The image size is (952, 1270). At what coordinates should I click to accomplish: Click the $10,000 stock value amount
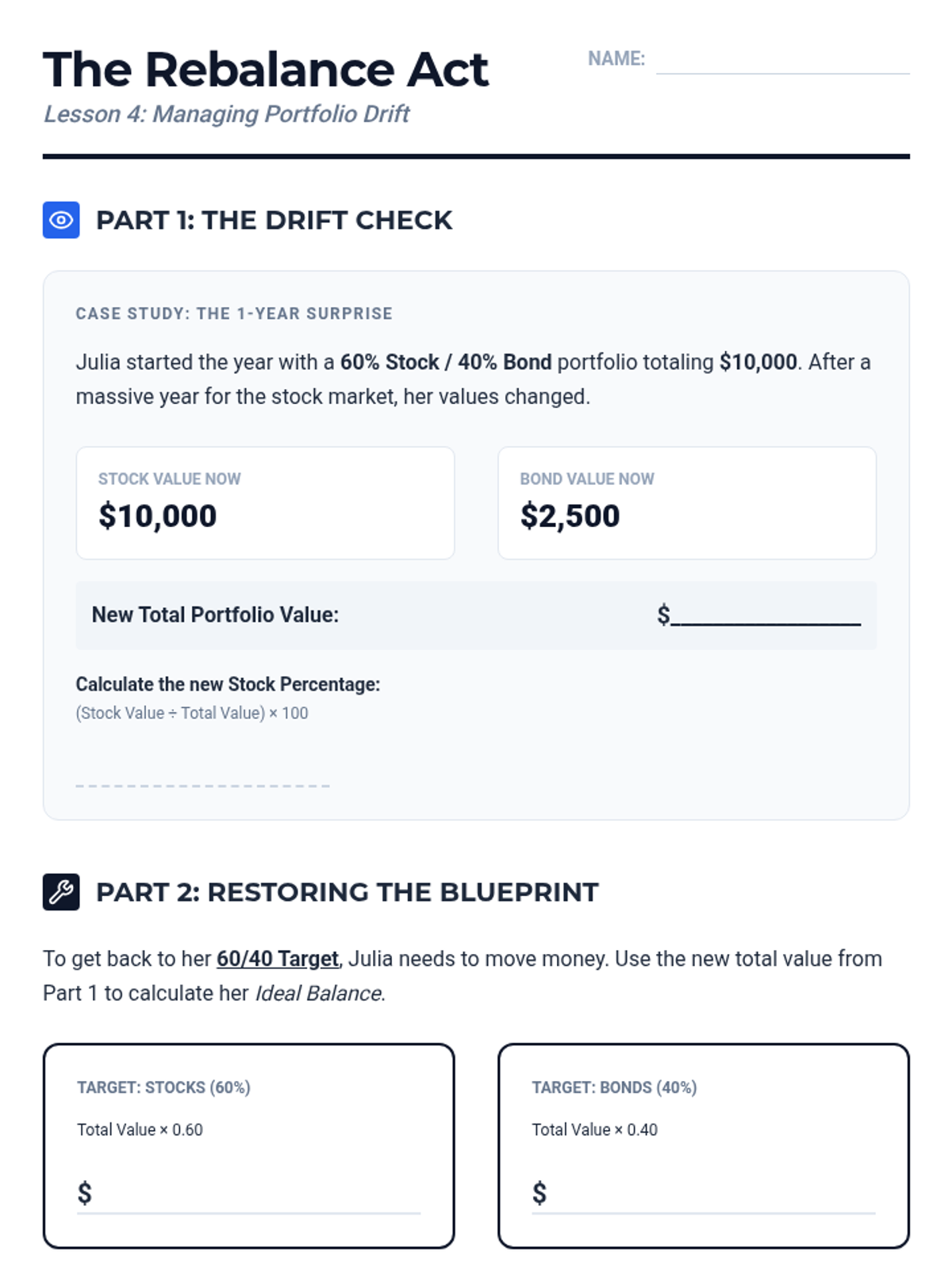coord(157,517)
